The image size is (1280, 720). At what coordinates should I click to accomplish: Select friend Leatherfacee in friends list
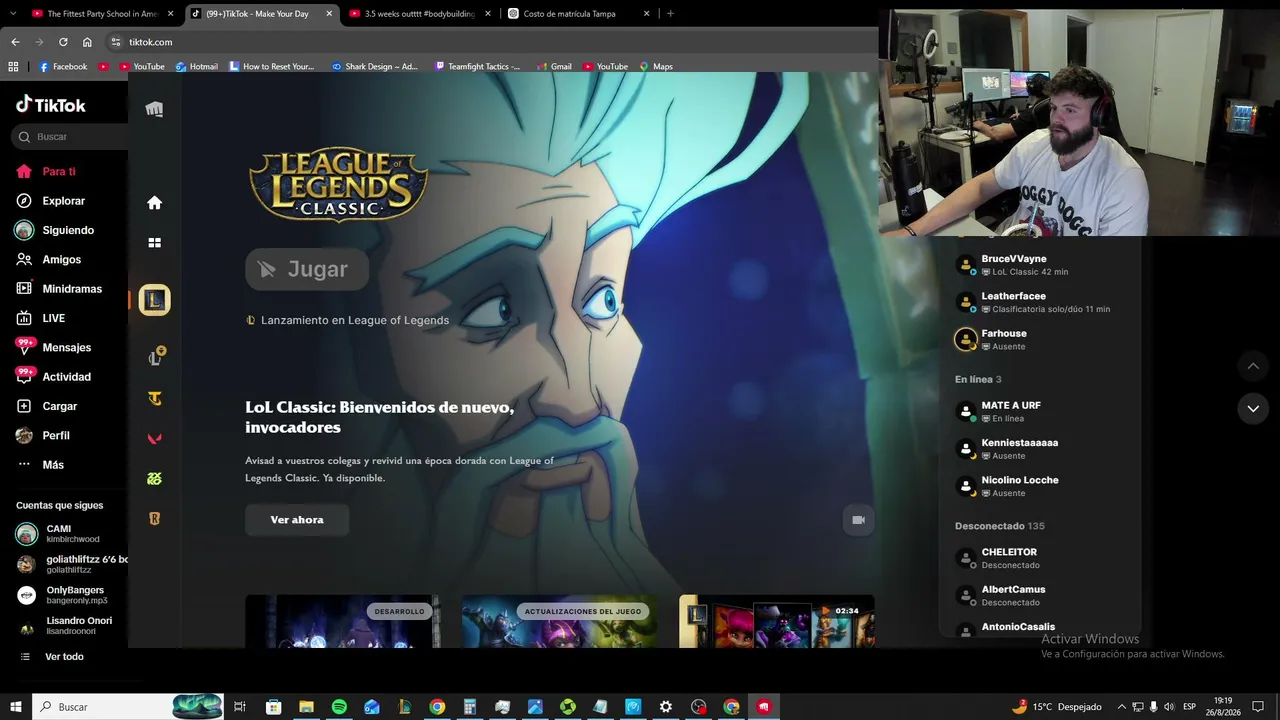[1040, 302]
